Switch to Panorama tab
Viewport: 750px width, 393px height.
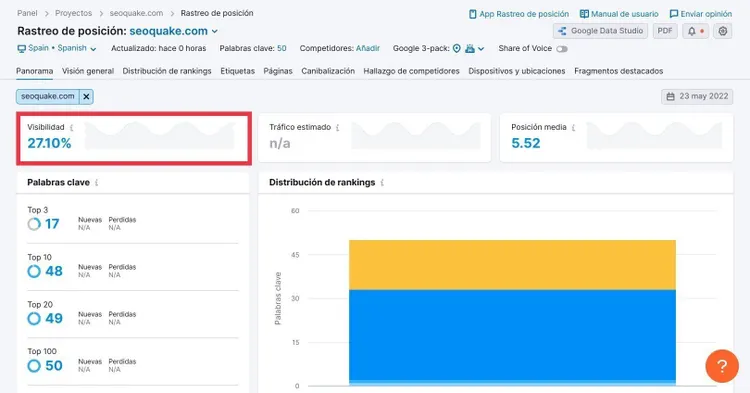[x=34, y=71]
